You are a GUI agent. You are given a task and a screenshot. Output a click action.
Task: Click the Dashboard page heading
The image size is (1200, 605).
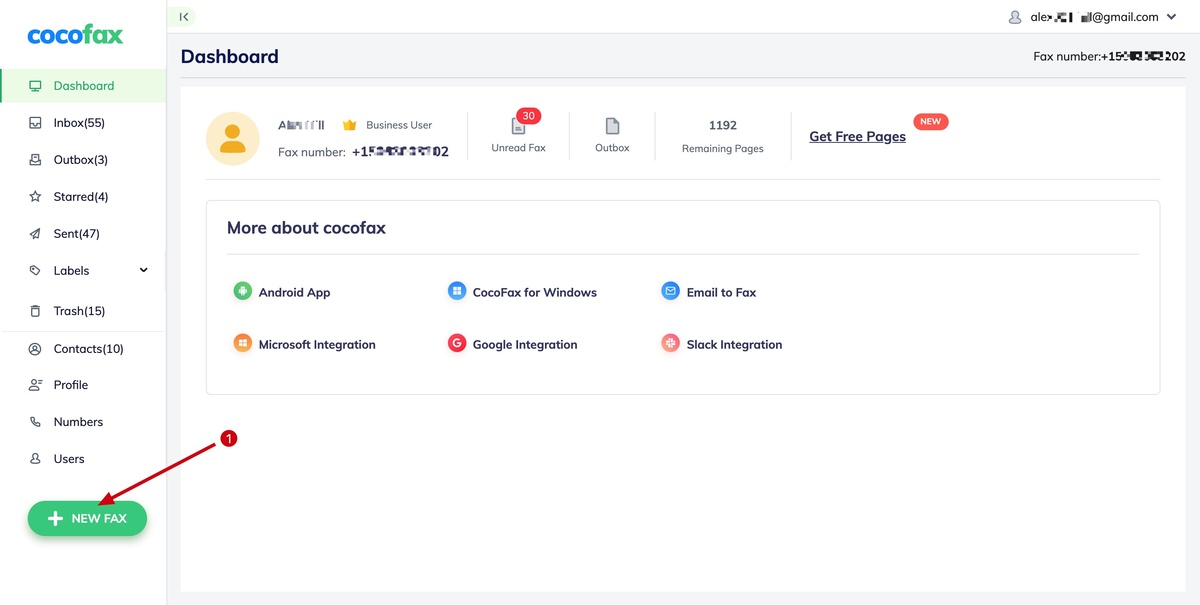point(229,57)
